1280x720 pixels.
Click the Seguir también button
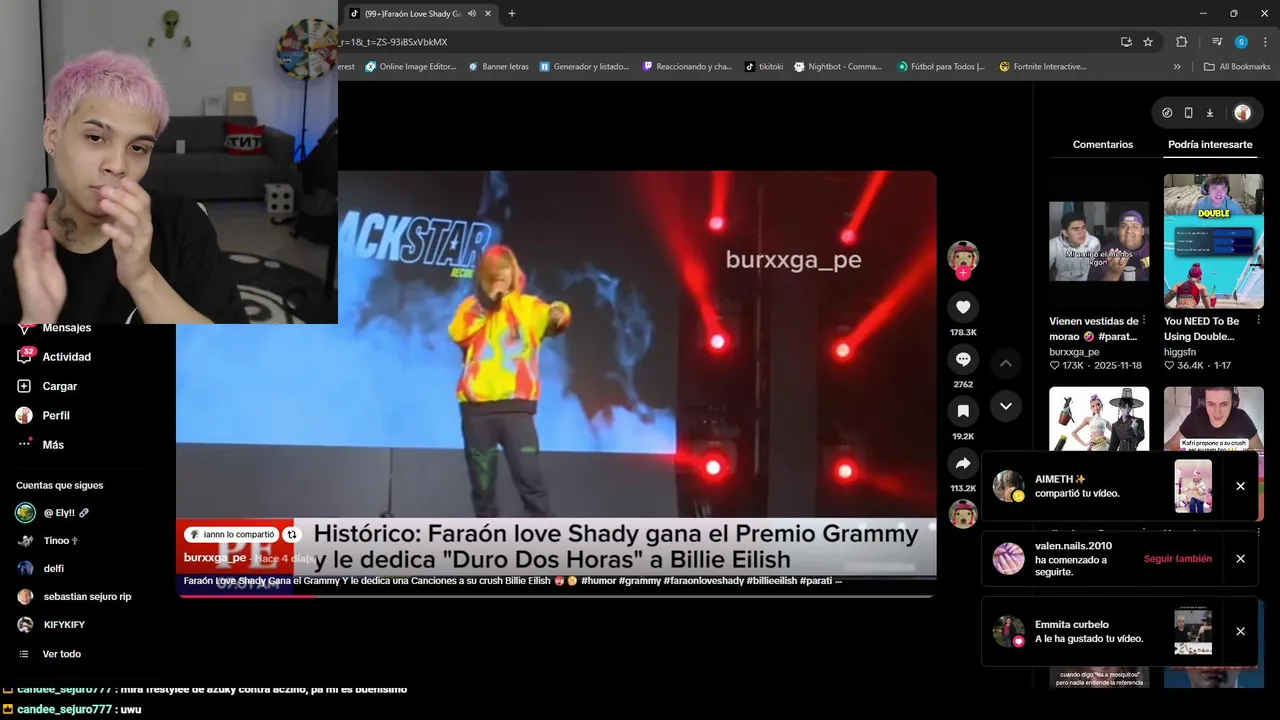[x=1177, y=559]
